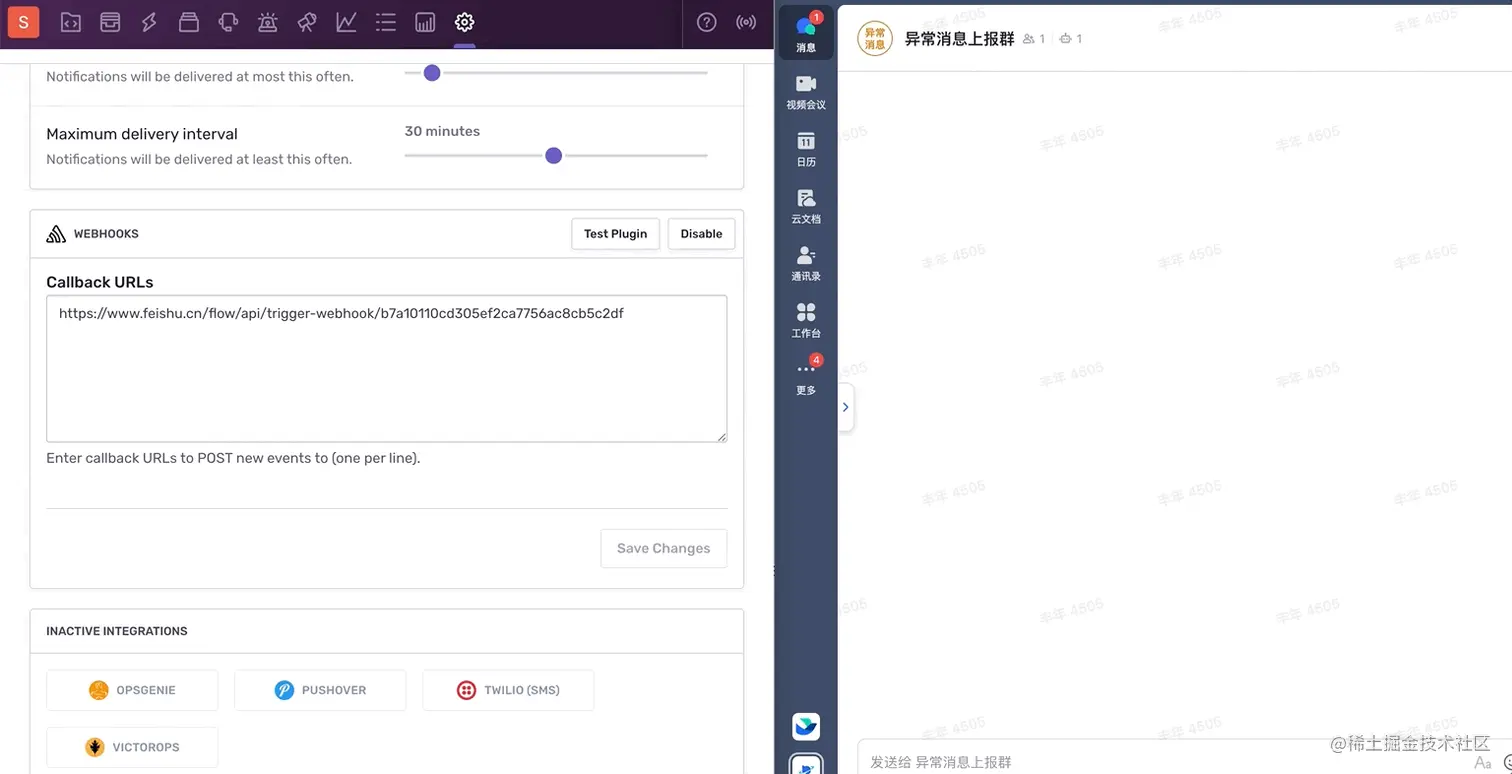Open 消息 Messages in the Feishu sidebar
The width and height of the screenshot is (1512, 774).
806,33
